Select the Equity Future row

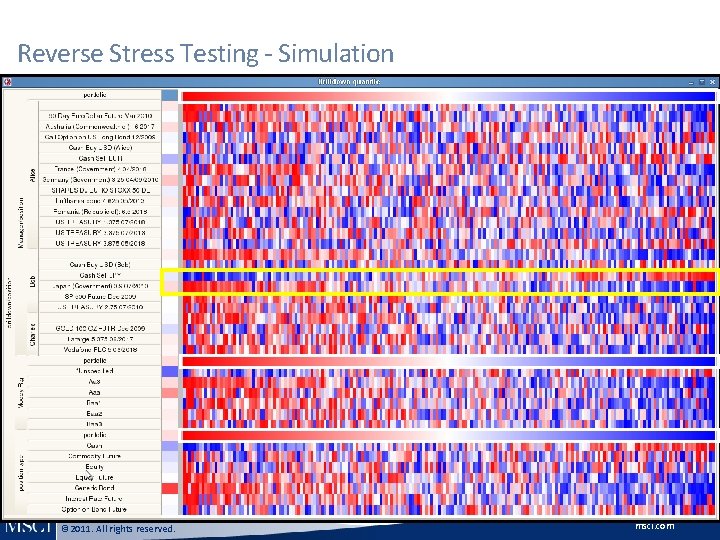pyautogui.click(x=94, y=477)
